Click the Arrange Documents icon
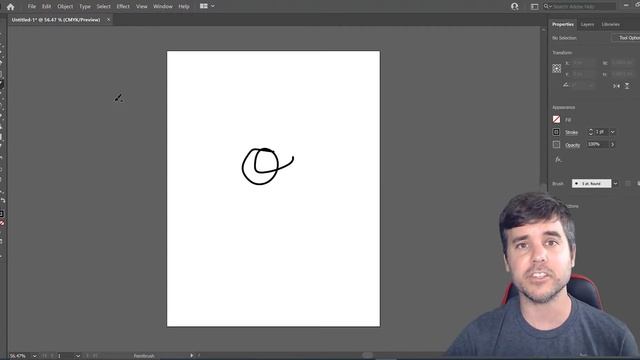The height and width of the screenshot is (360, 640). (x=204, y=6)
